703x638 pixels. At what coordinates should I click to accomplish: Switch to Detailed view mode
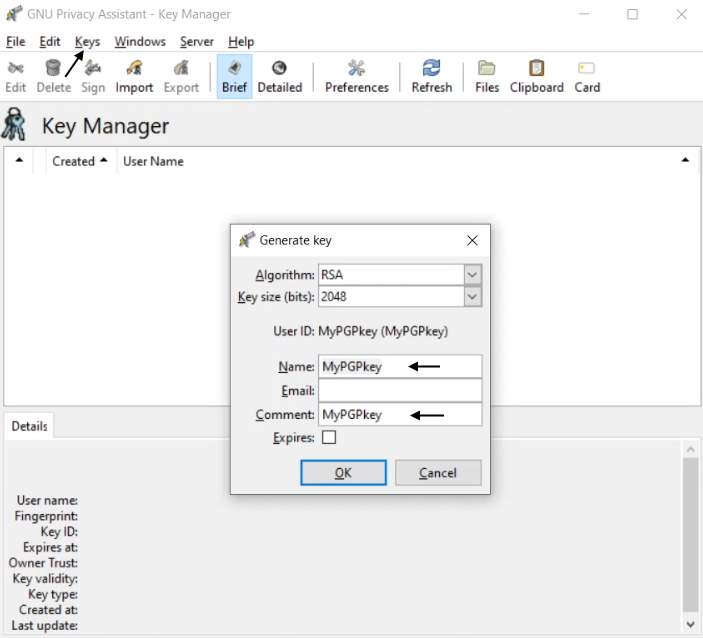(279, 76)
